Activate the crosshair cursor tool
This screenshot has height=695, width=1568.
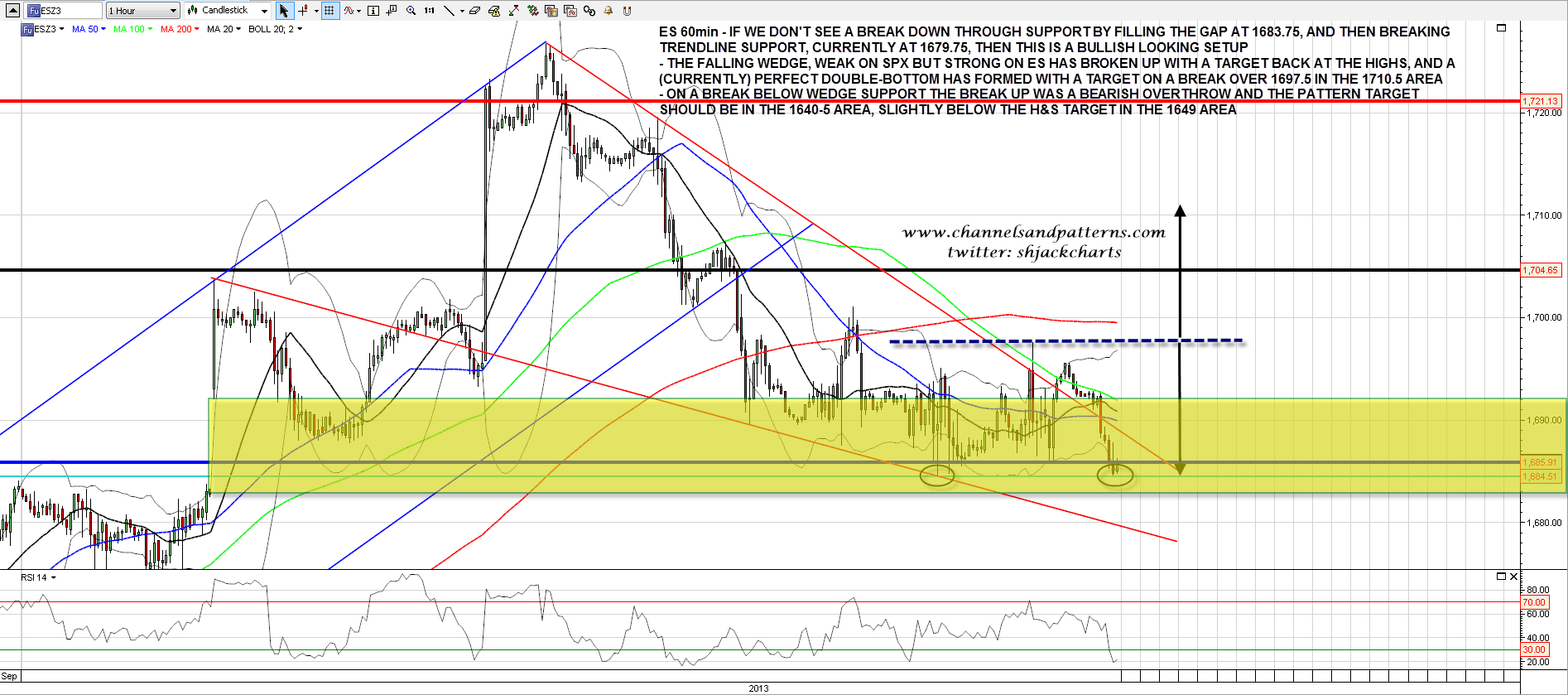[x=303, y=11]
